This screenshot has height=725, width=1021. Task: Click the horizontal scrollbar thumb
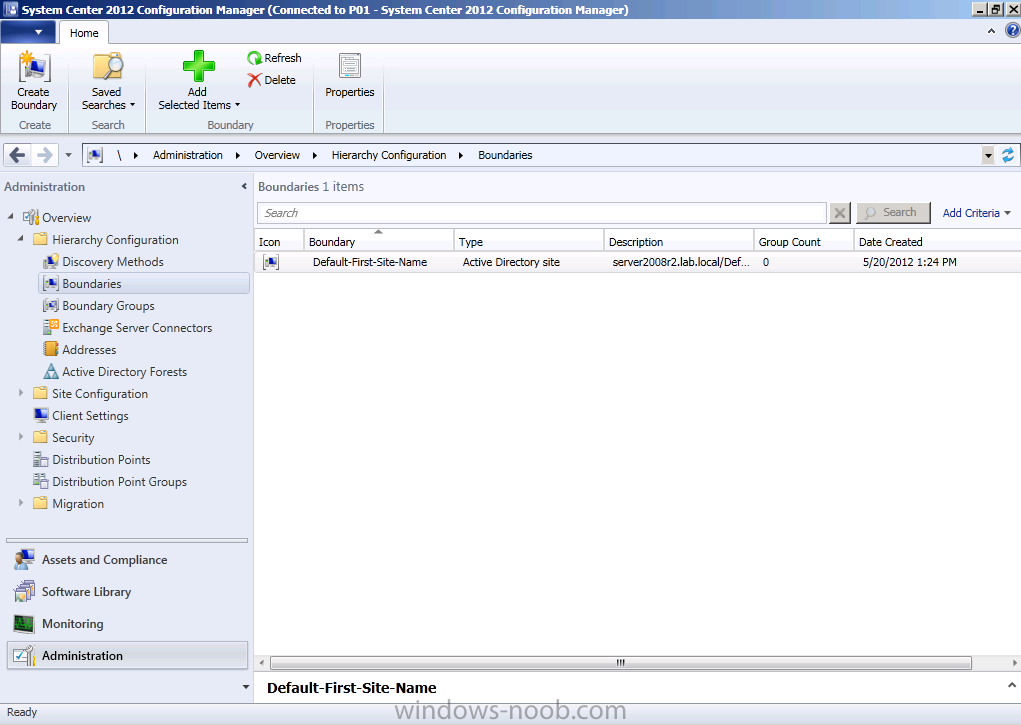[621, 662]
